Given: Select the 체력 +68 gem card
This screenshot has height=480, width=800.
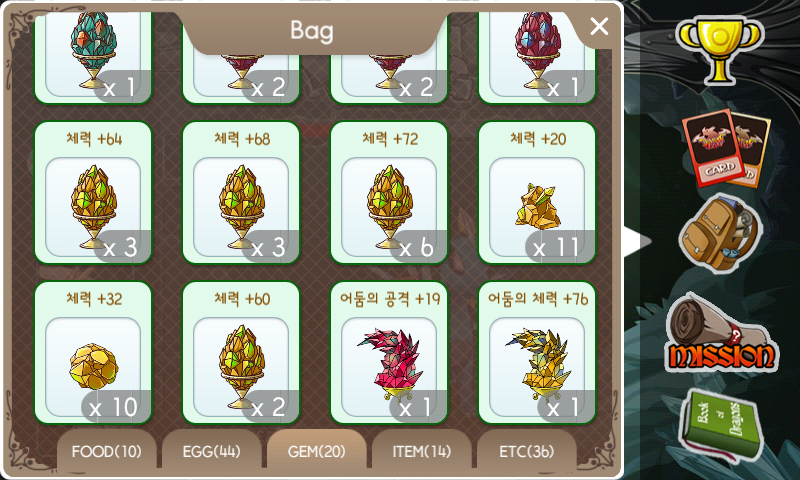Looking at the screenshot, I should pos(241,193).
